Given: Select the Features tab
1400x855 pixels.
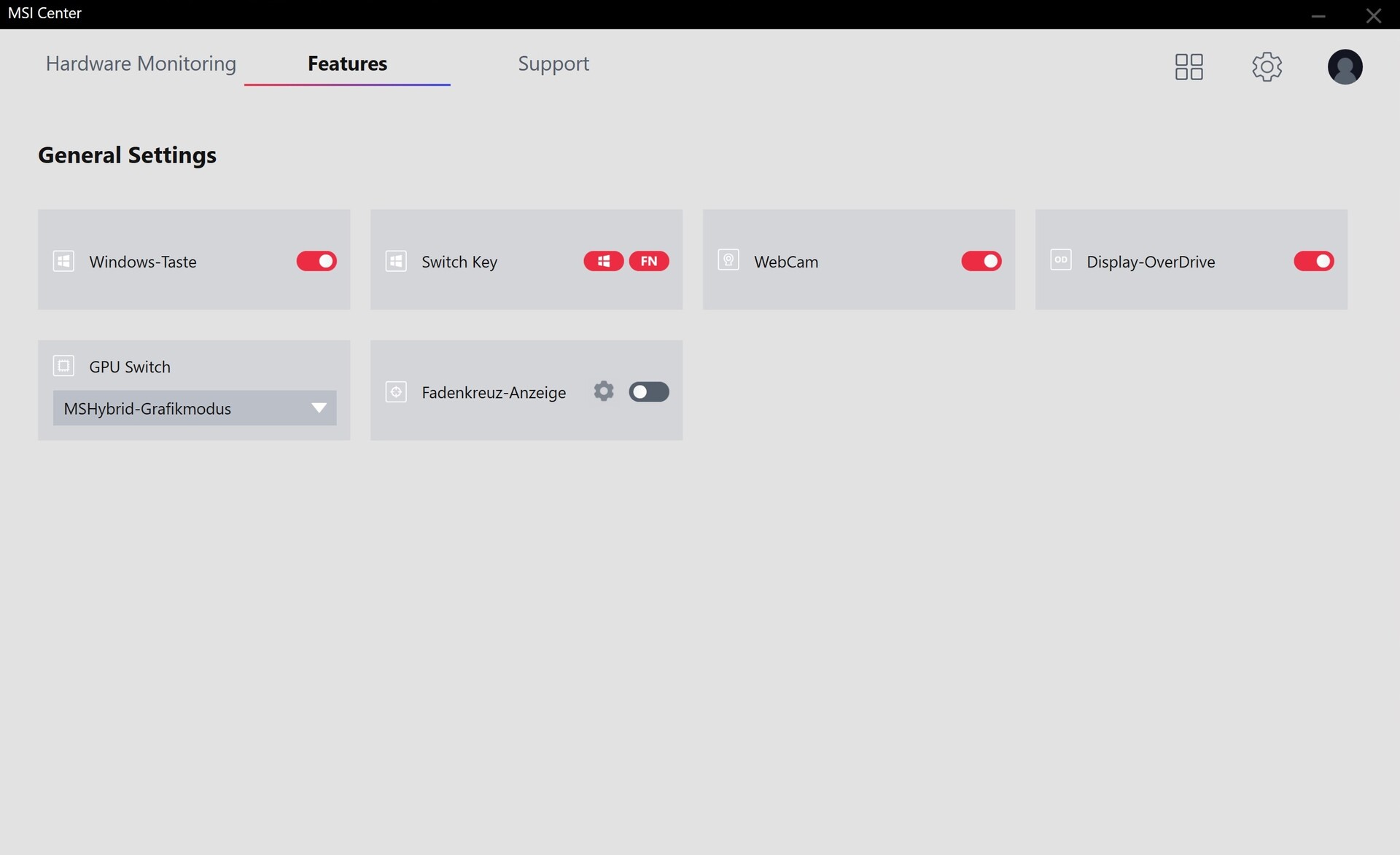Looking at the screenshot, I should [347, 64].
